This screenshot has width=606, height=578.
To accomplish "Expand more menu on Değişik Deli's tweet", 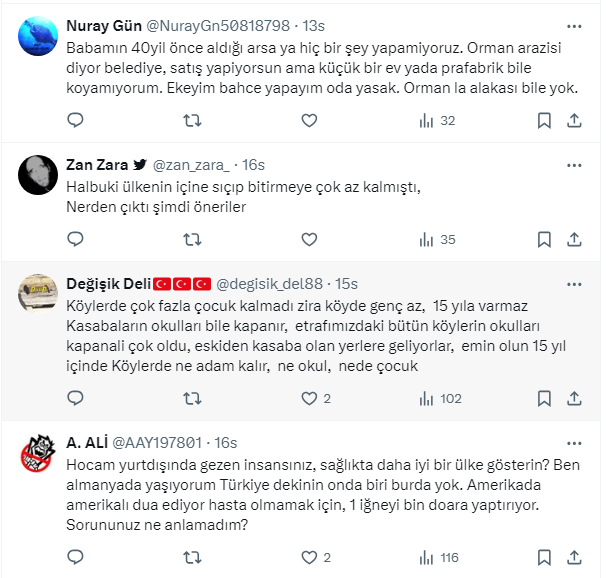I will tap(575, 283).
